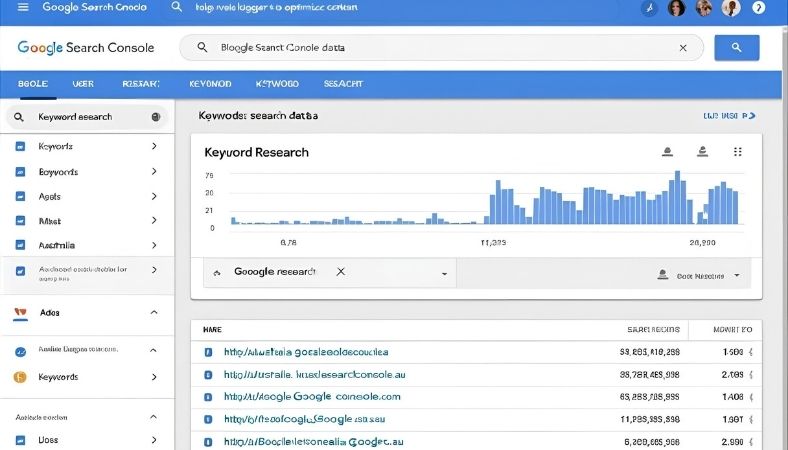Switch to the UCER tab

[83, 84]
